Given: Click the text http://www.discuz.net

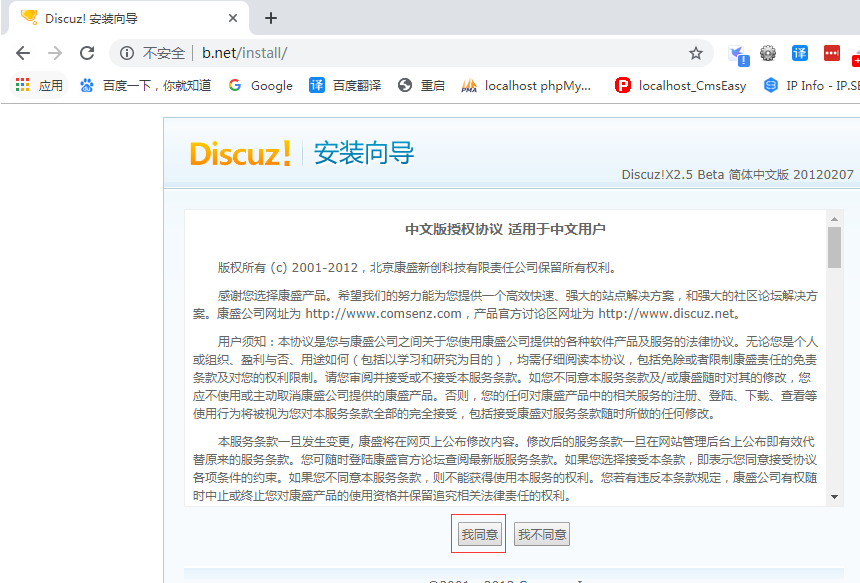Looking at the screenshot, I should coord(666,314).
